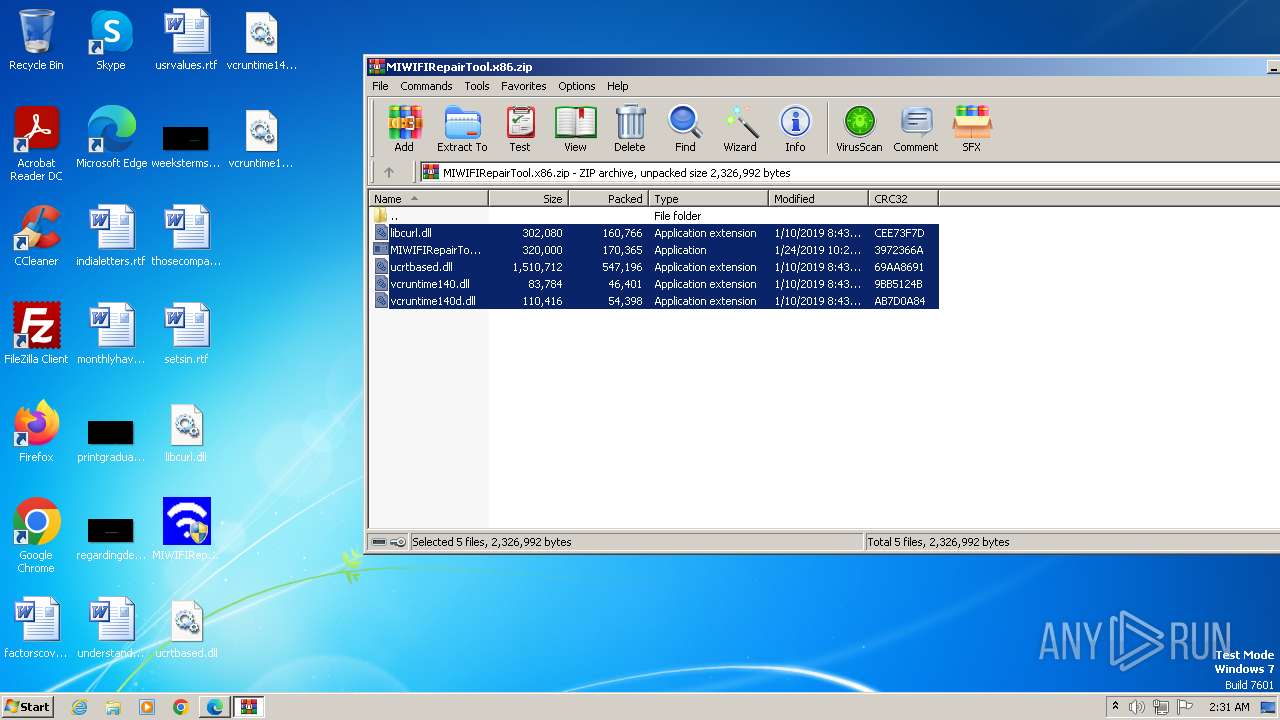Select Google Chrome desktop shortcut
This screenshot has height=720, width=1280.
point(36,536)
